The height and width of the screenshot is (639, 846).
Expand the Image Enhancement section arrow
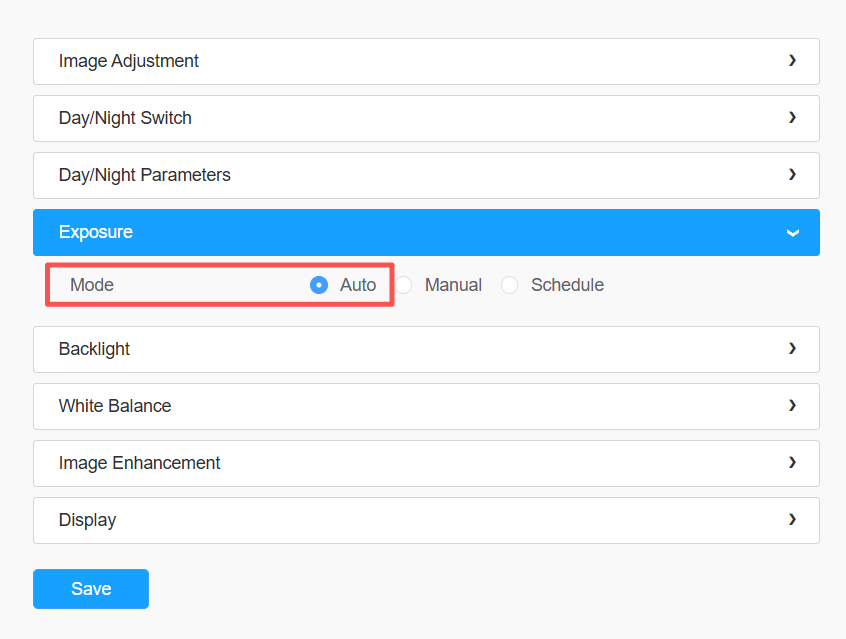(x=792, y=463)
